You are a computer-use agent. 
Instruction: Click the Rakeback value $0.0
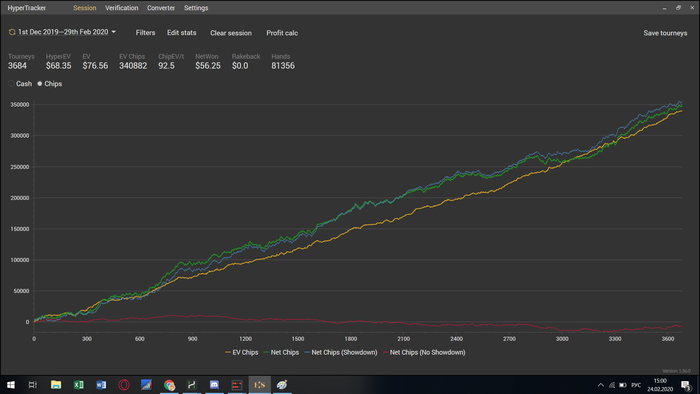pyautogui.click(x=240, y=66)
